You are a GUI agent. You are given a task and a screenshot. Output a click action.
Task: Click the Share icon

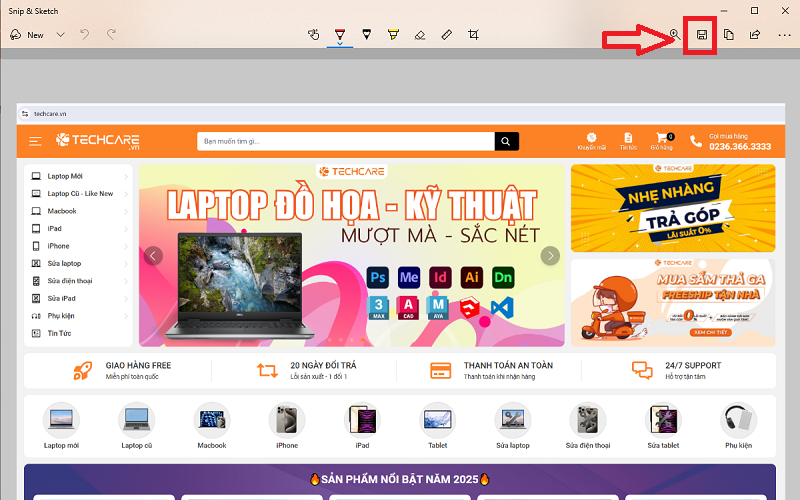[756, 35]
